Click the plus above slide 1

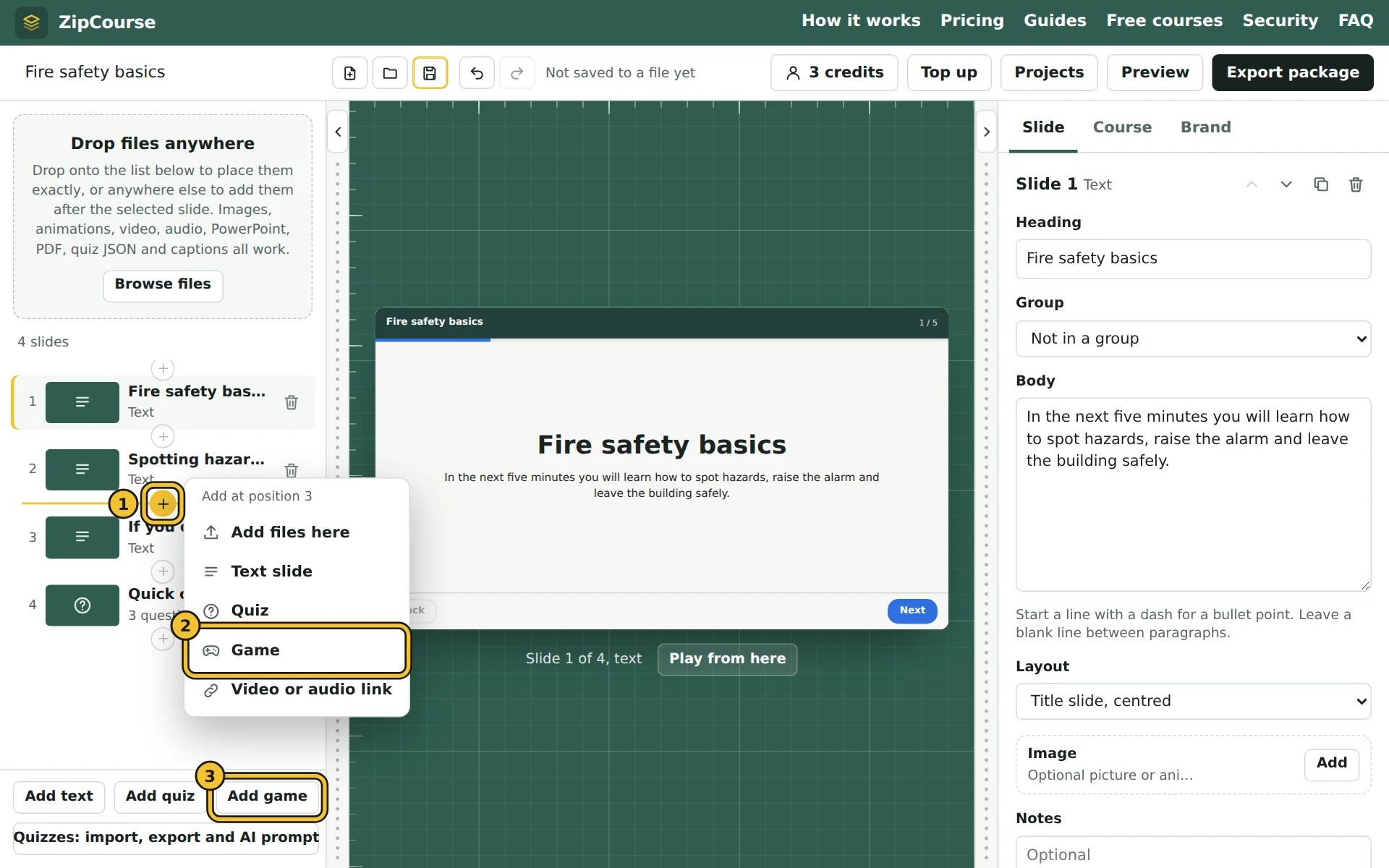pos(163,369)
